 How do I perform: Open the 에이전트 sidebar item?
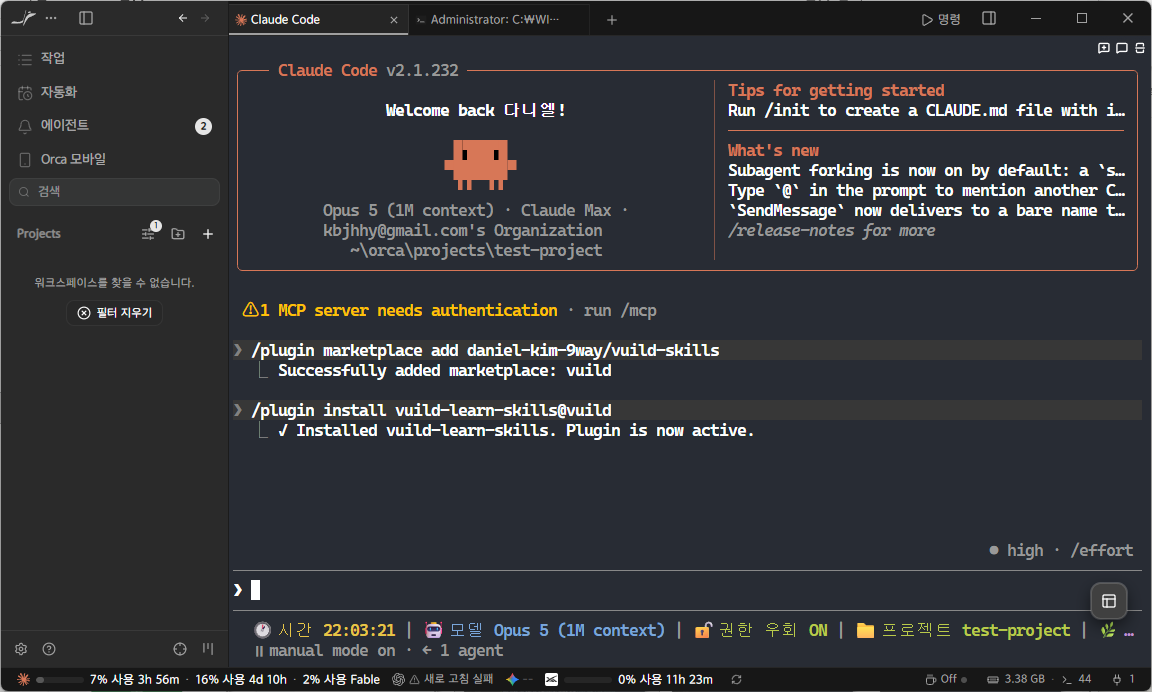point(114,126)
